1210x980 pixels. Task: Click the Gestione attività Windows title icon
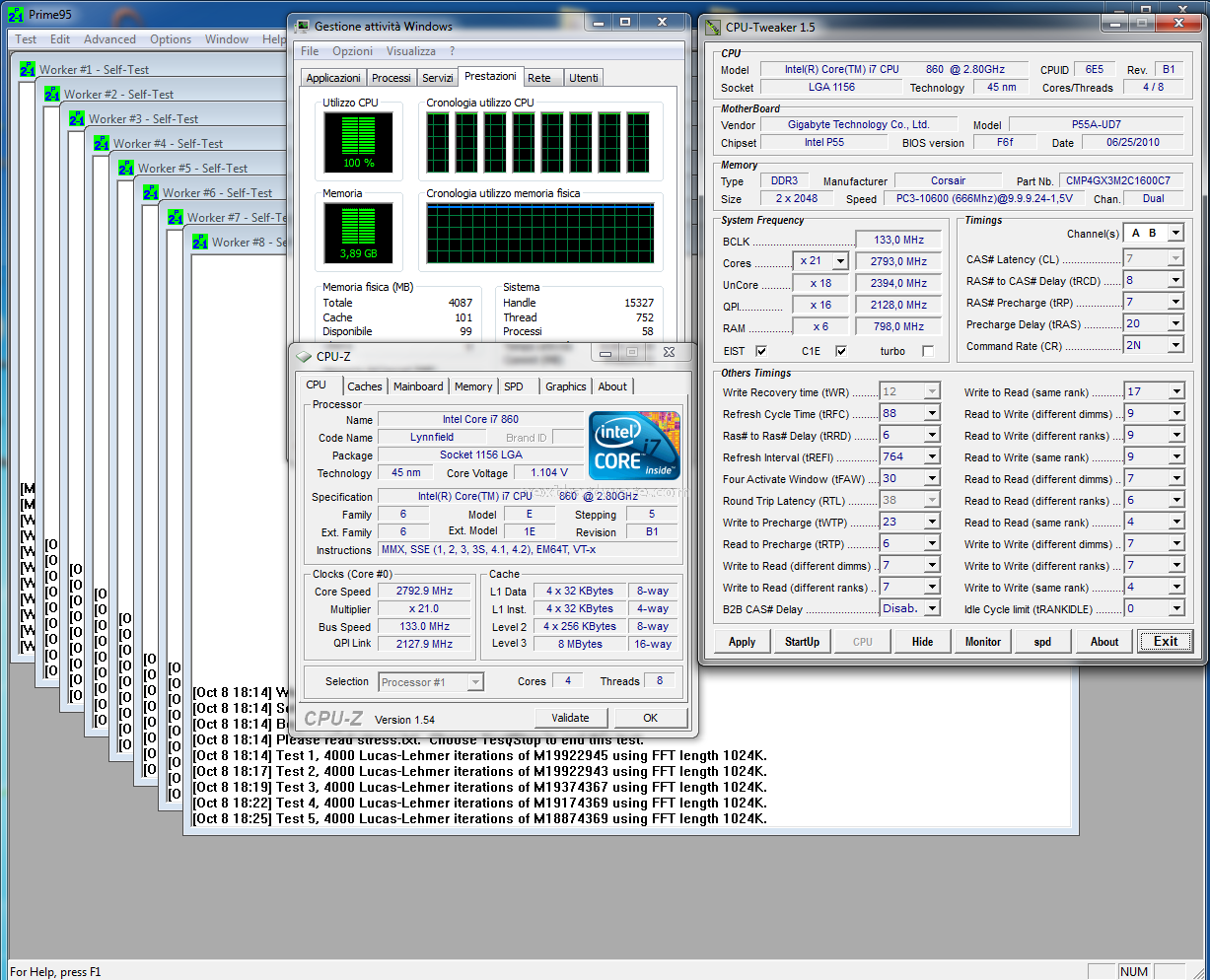click(302, 27)
